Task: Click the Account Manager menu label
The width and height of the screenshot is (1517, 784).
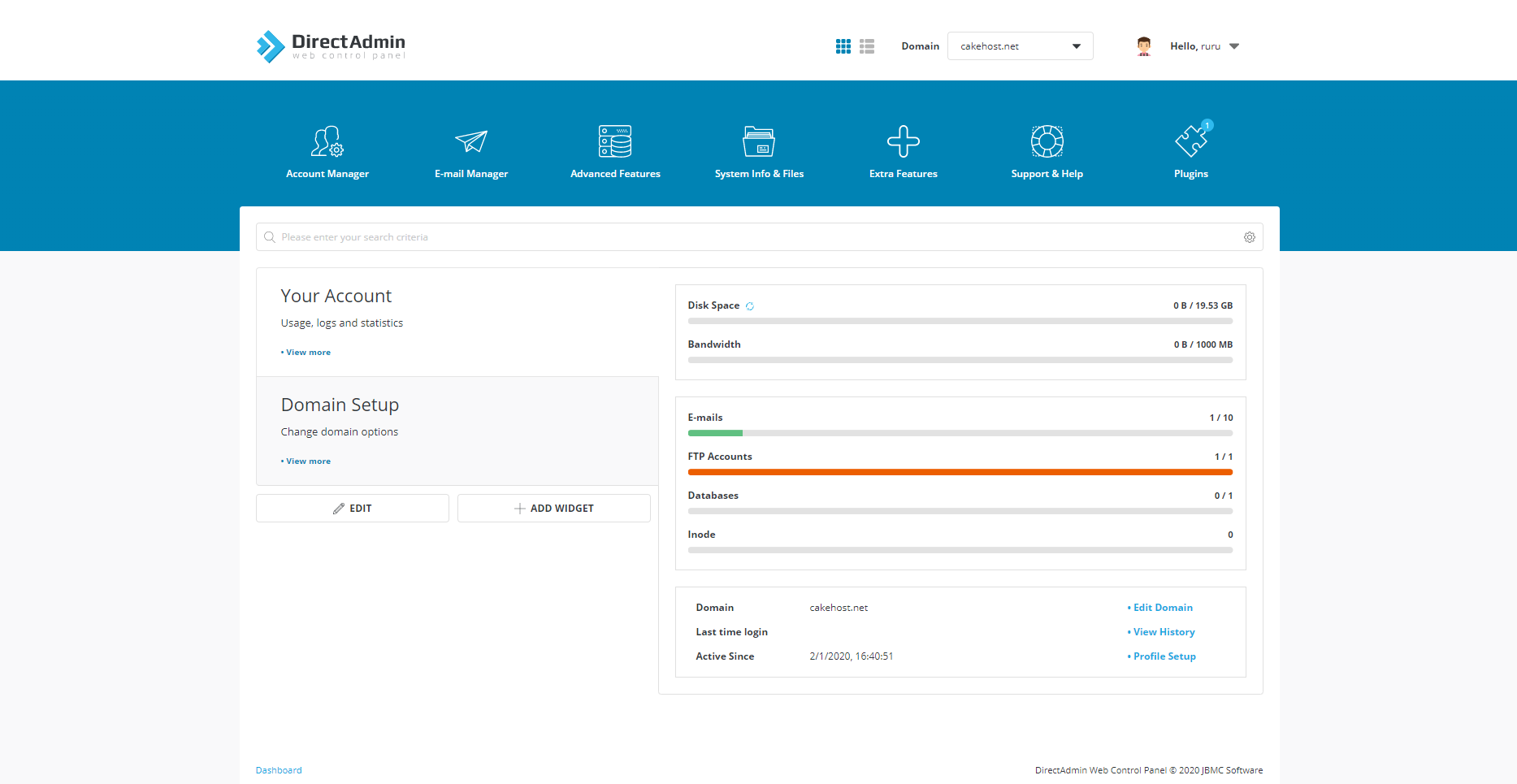Action: click(x=327, y=174)
